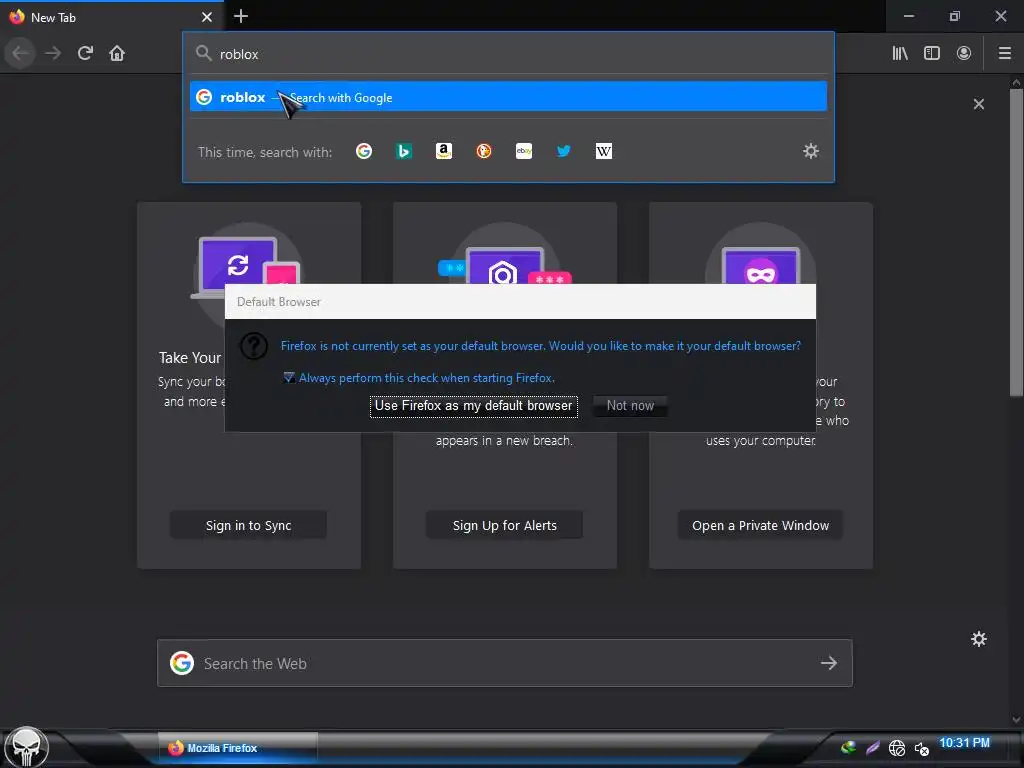Select the New Tab tab
The width and height of the screenshot is (1024, 768).
[112, 17]
